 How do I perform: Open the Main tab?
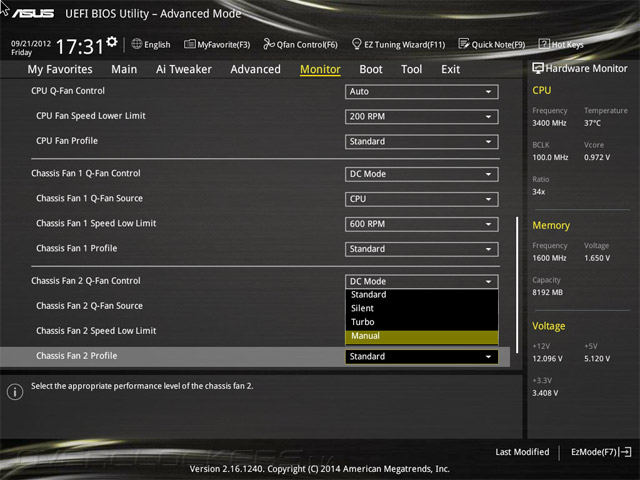(124, 69)
